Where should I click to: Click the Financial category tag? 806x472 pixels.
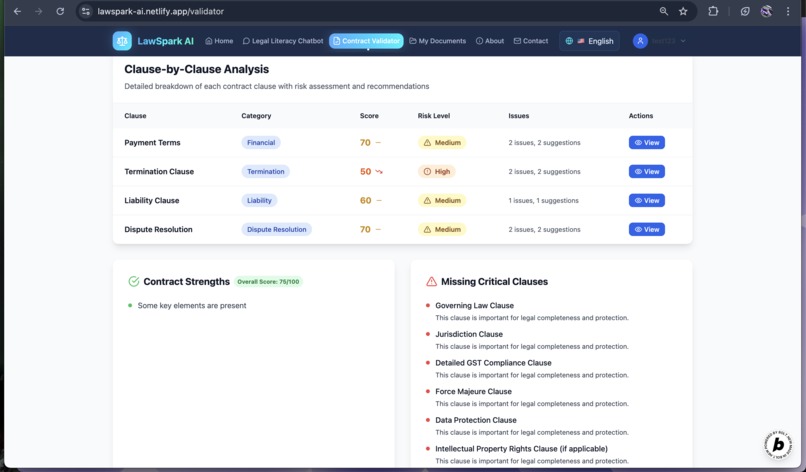tap(261, 143)
